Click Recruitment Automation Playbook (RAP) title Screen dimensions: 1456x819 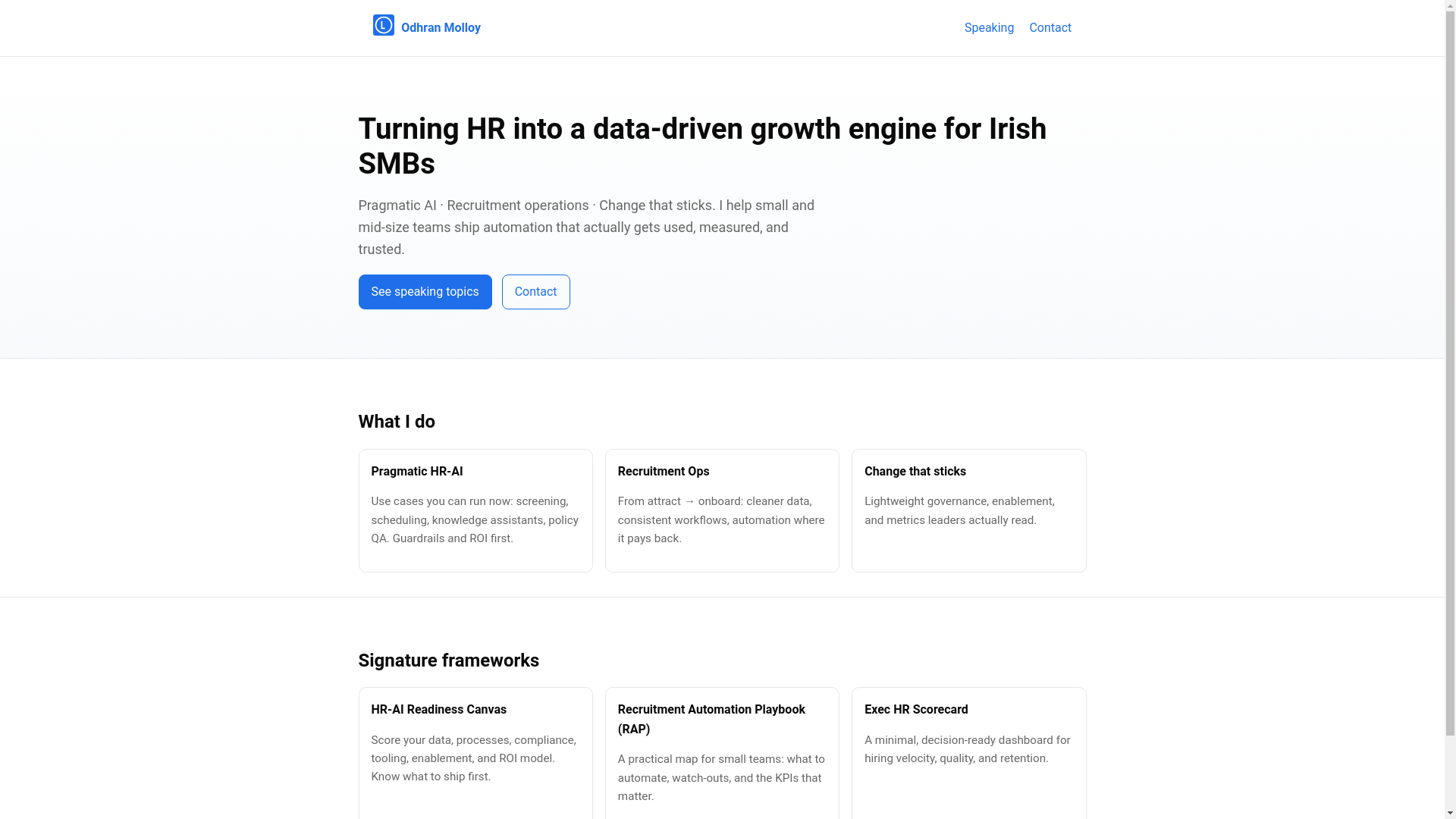tap(711, 720)
